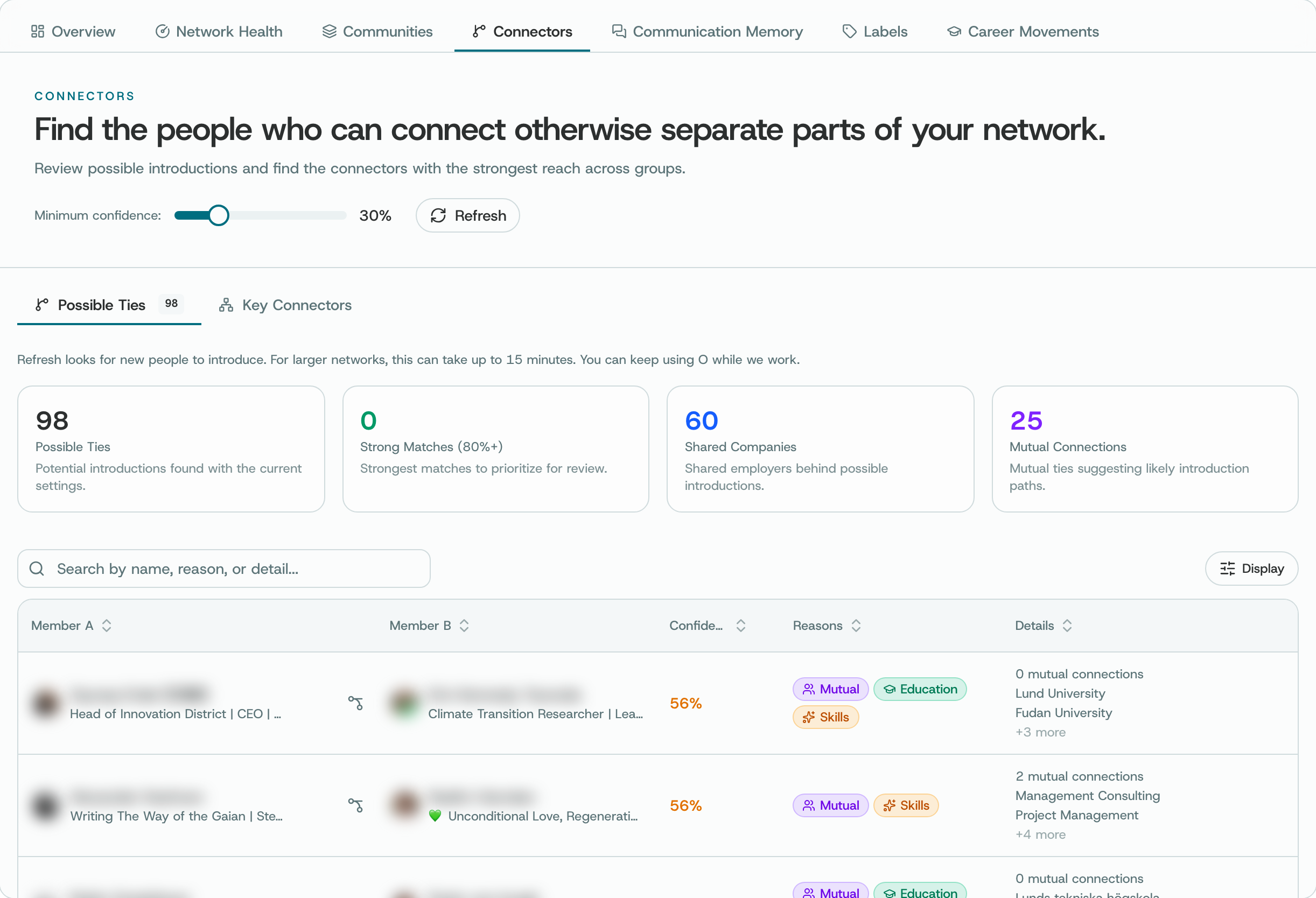Expand '+4 more' details

point(1040,834)
